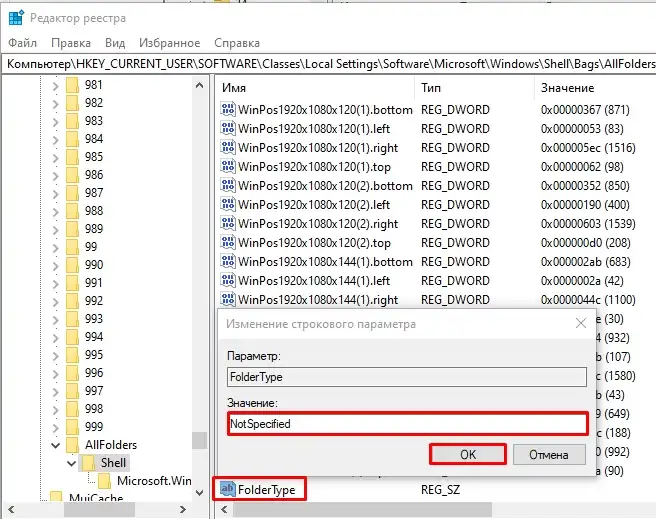Select the 986 tree key
The width and height of the screenshot is (656, 519).
(x=94, y=175)
